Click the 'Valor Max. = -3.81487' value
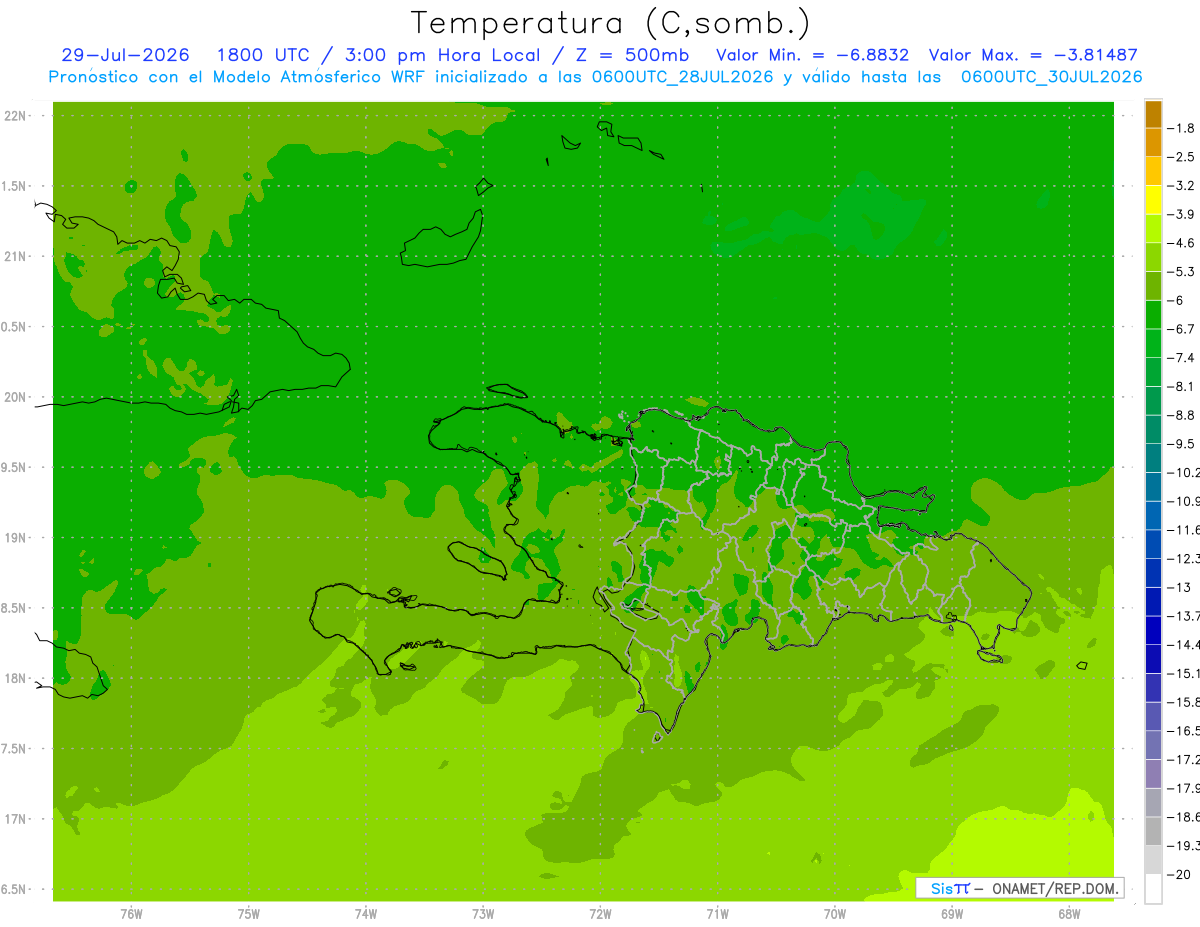The height and width of the screenshot is (927, 1200). click(1033, 55)
